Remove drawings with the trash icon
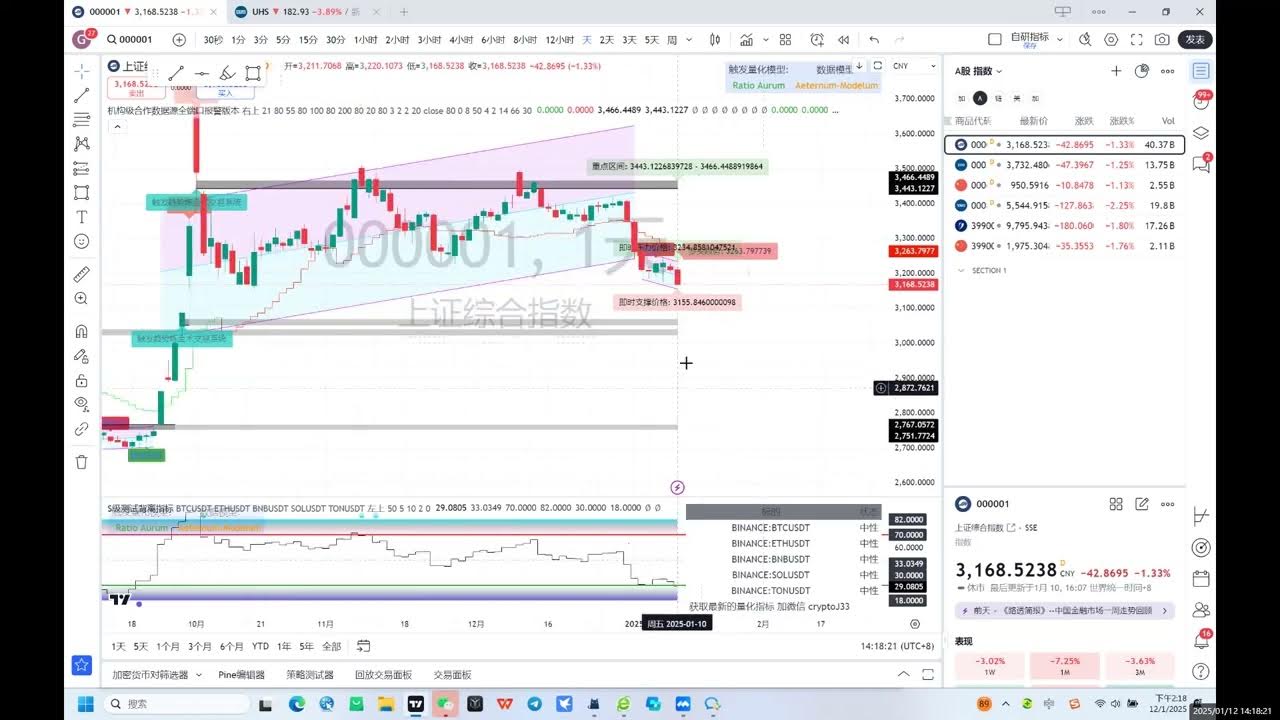 click(82, 462)
